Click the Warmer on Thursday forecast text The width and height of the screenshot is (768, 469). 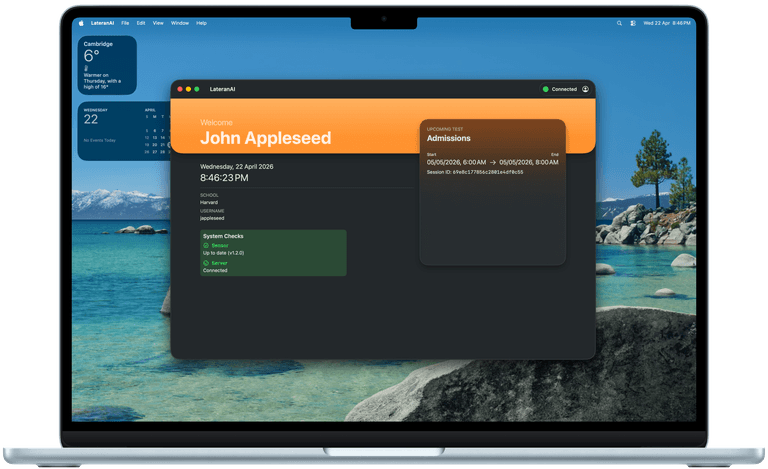(x=102, y=81)
